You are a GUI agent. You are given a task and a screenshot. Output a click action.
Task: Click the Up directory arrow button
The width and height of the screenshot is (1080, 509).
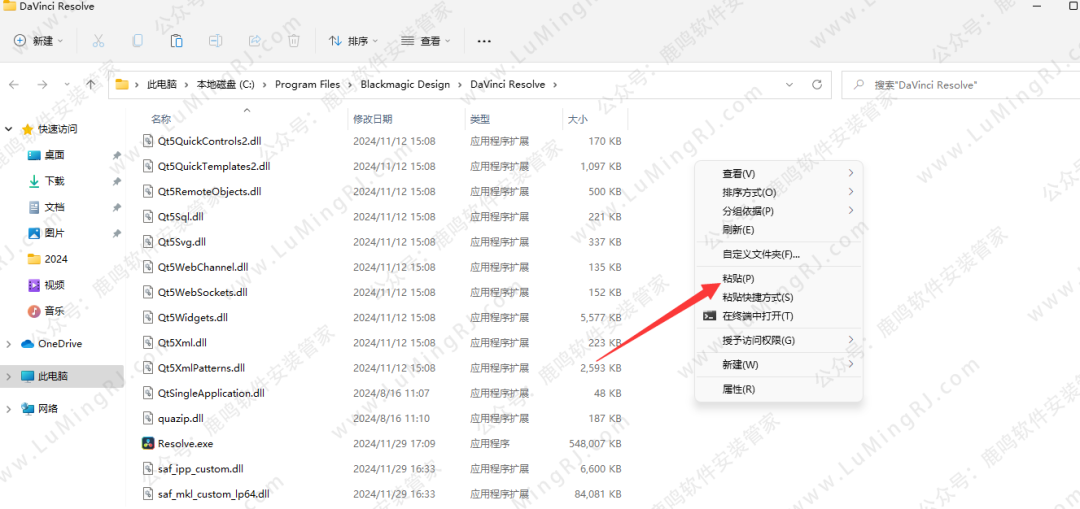coord(91,84)
